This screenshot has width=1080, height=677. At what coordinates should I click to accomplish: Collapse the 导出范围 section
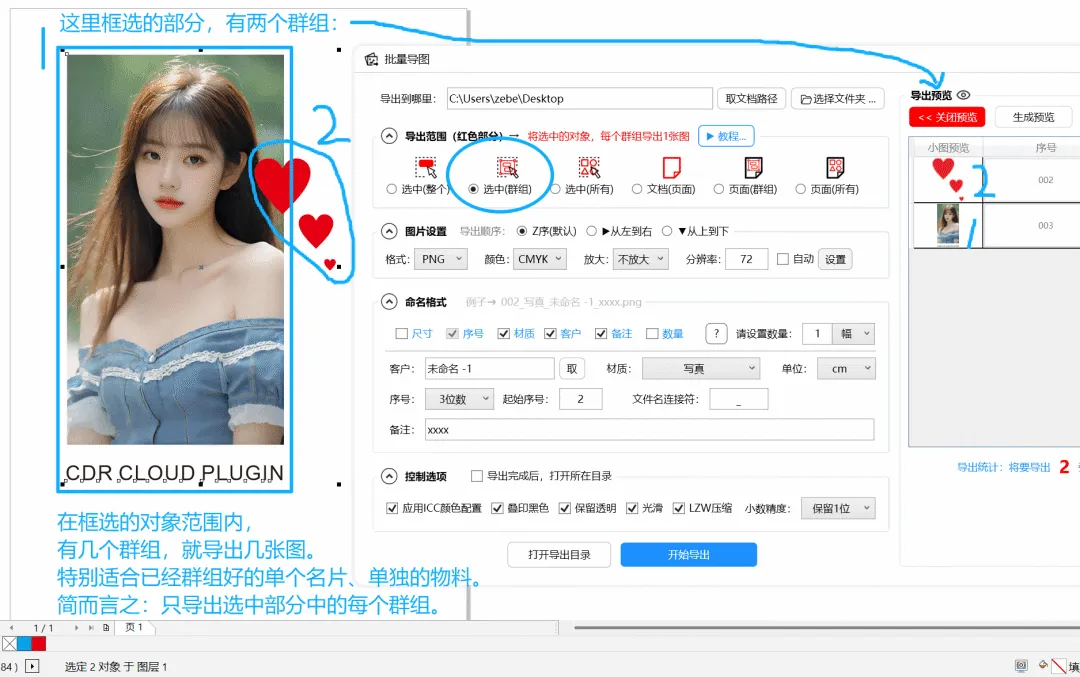coord(389,136)
